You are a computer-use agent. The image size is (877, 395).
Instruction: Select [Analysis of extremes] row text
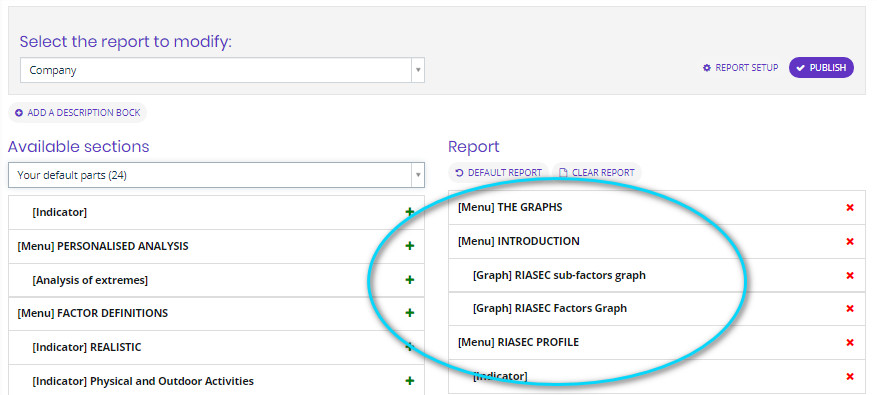[x=90, y=280]
